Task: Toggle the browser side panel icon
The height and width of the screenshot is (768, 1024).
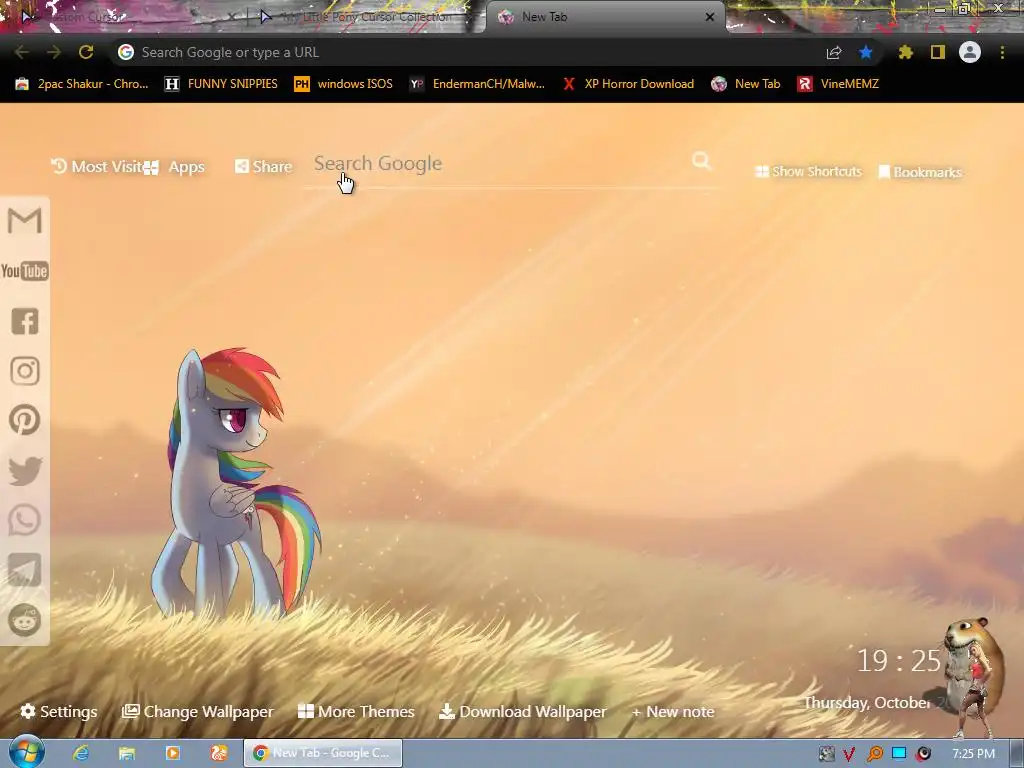Action: [938, 52]
